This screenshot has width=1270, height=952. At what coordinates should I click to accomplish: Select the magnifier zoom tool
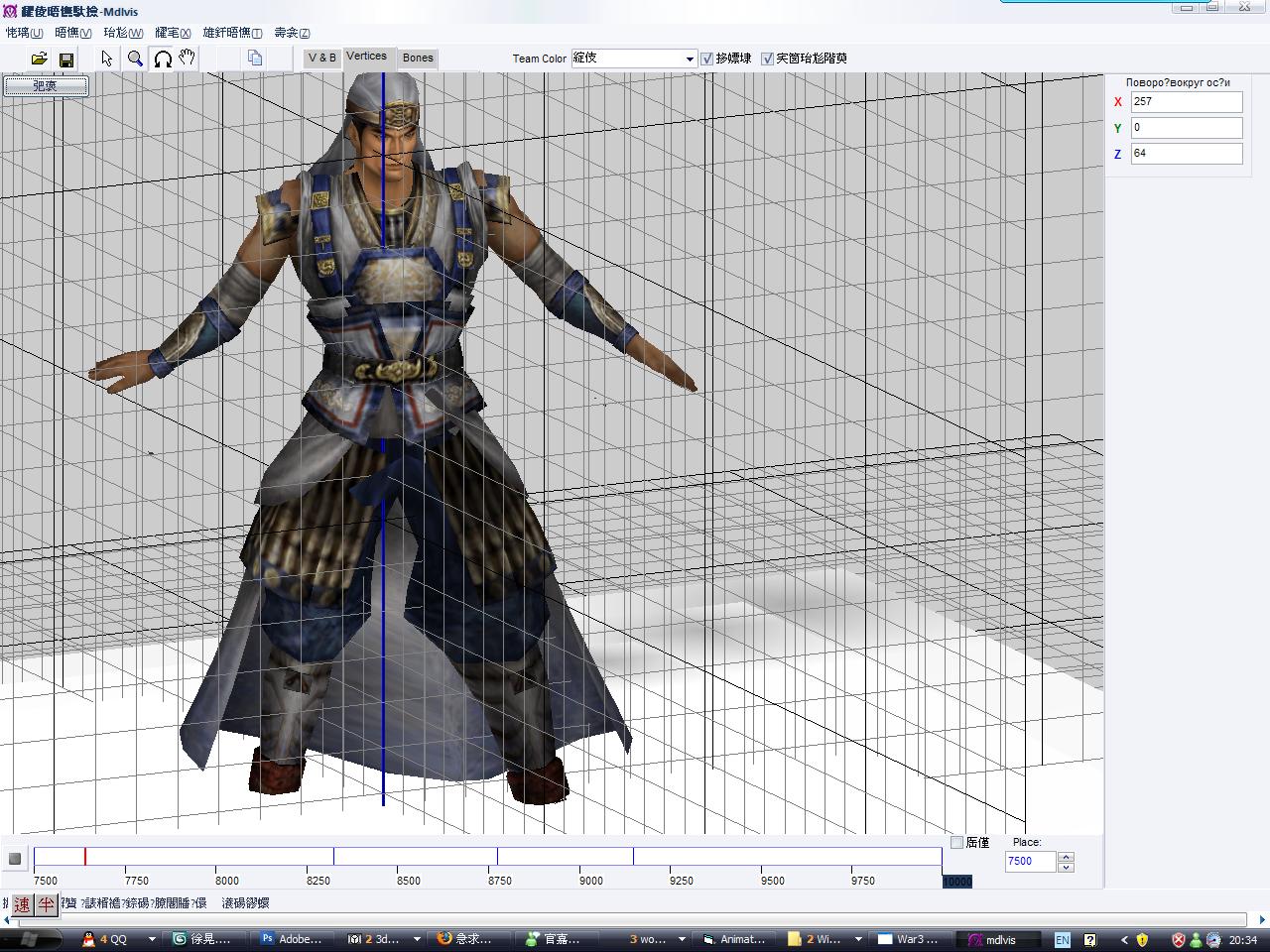tap(135, 59)
